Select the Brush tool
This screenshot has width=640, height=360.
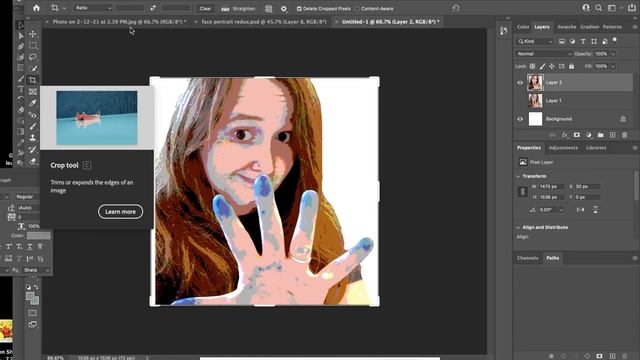(33, 126)
